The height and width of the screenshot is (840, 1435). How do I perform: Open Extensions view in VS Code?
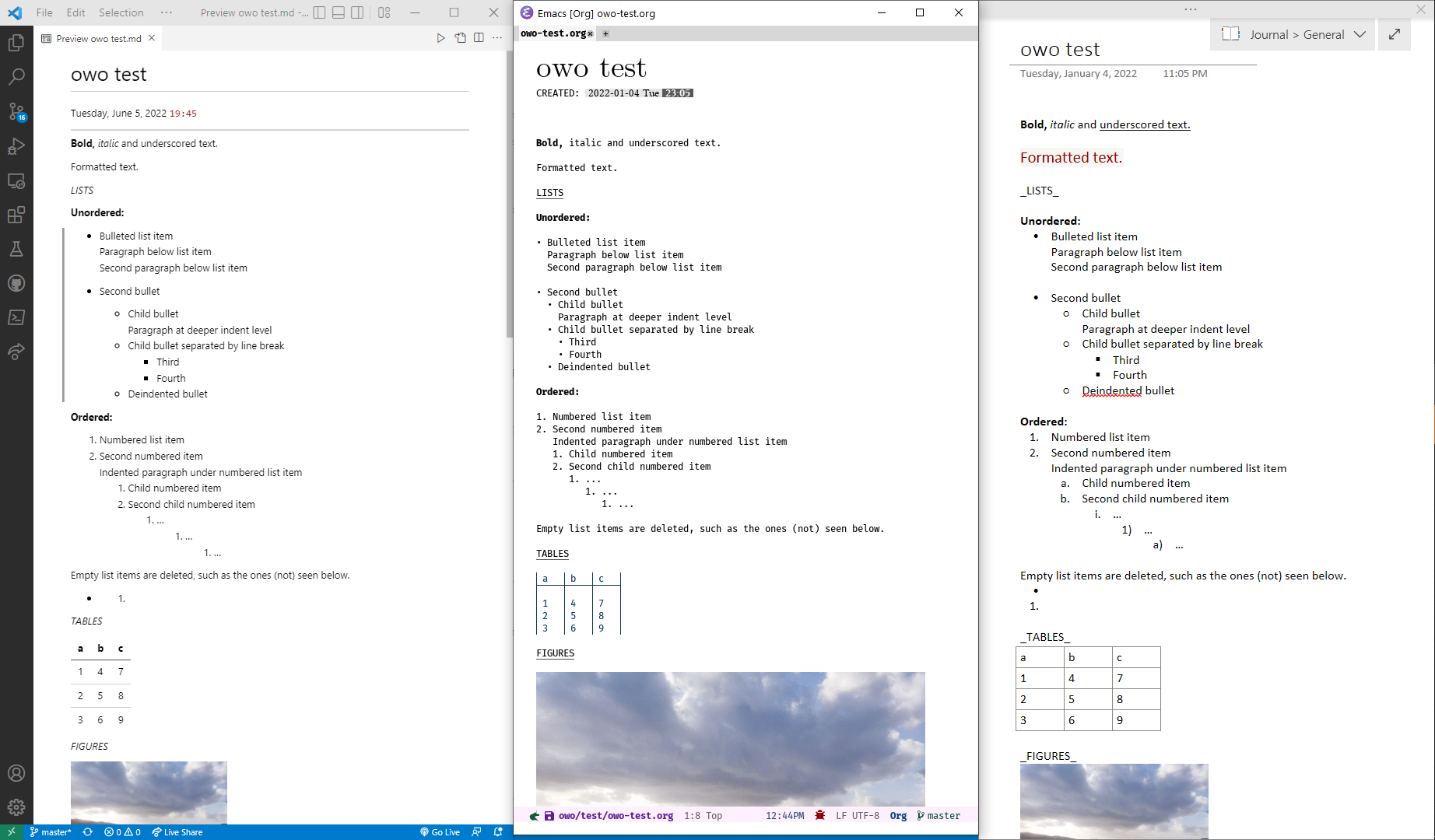tap(16, 215)
